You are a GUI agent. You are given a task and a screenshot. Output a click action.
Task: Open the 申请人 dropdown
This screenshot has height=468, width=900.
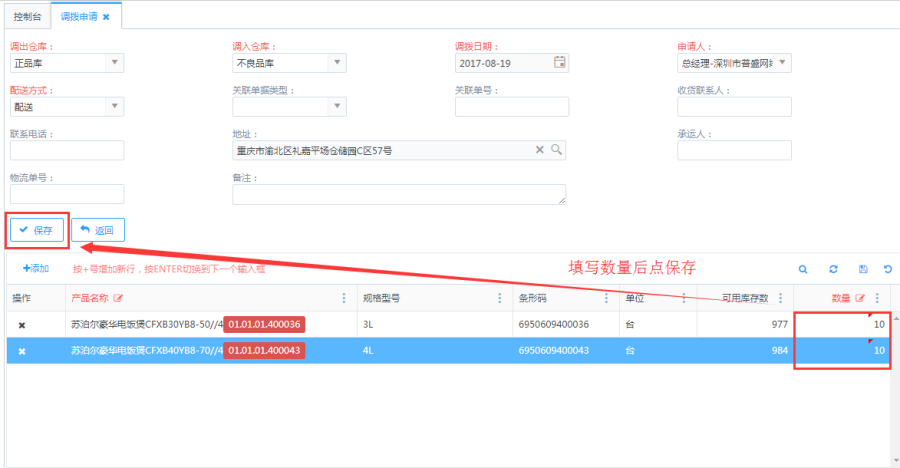[x=782, y=63]
